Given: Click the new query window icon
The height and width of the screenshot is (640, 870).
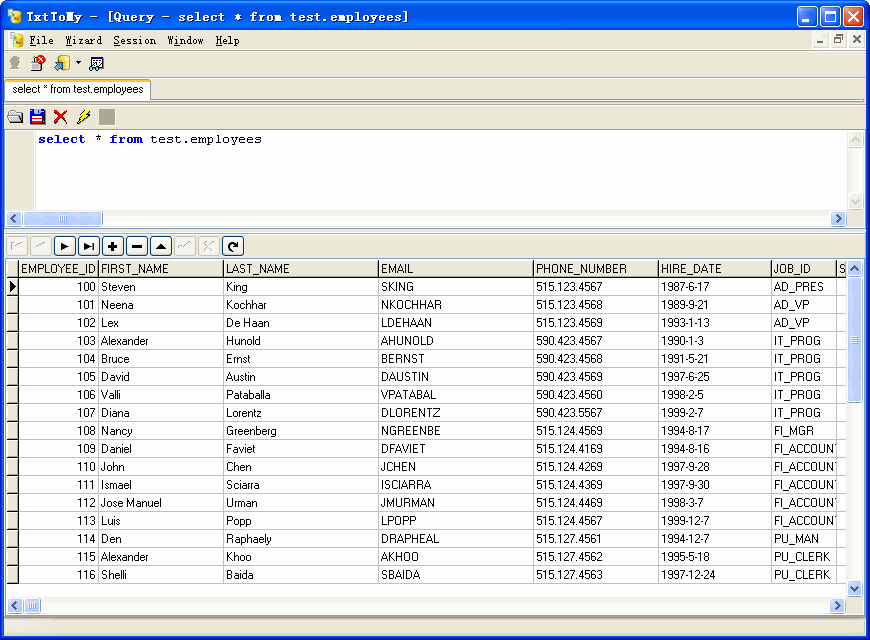Looking at the screenshot, I should (x=62, y=64).
